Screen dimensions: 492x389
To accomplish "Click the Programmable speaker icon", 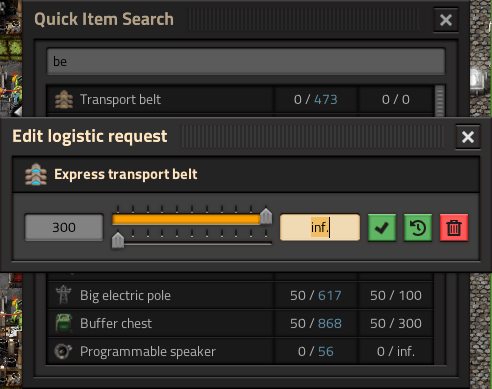I will [64, 351].
